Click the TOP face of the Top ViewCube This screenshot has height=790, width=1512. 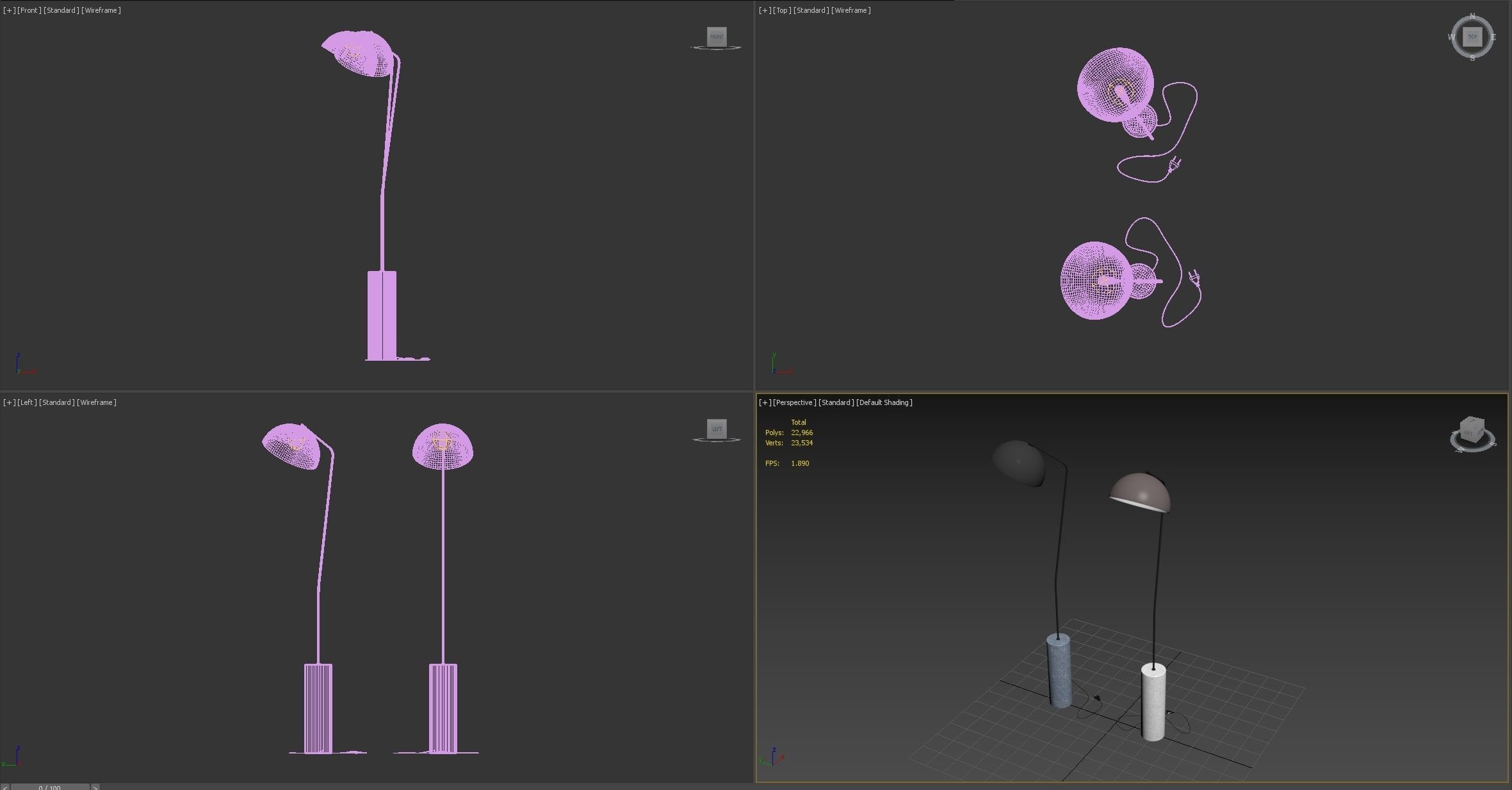[1472, 37]
